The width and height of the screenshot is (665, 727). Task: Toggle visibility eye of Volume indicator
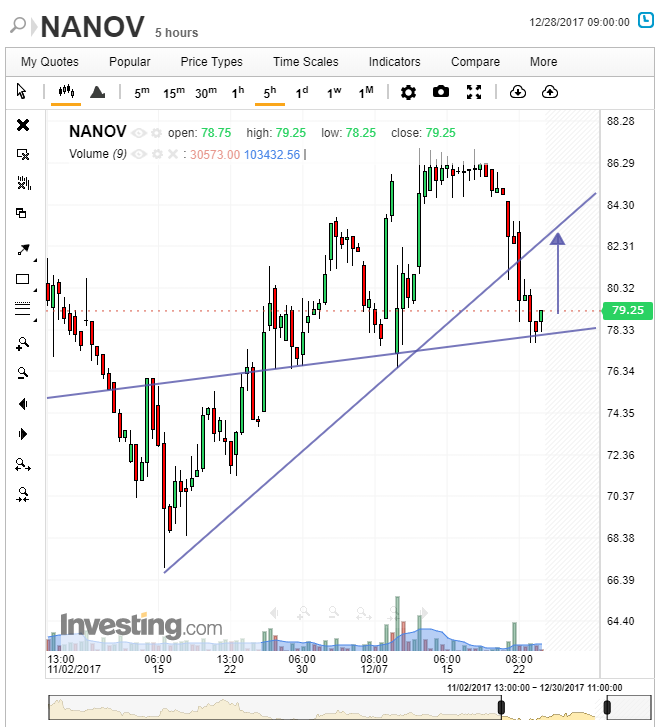tap(139, 154)
